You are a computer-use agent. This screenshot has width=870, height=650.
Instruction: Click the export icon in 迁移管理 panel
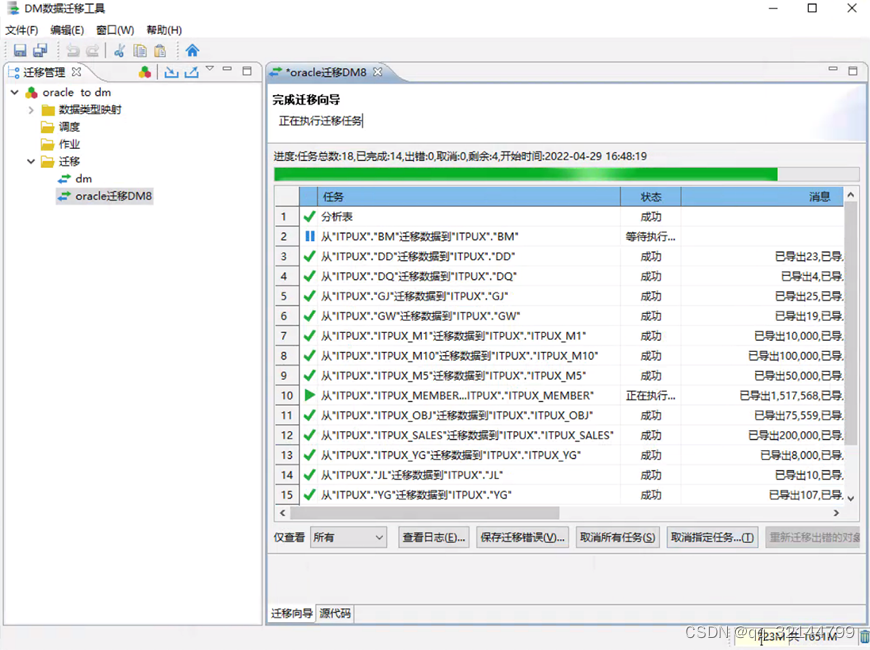coord(191,72)
